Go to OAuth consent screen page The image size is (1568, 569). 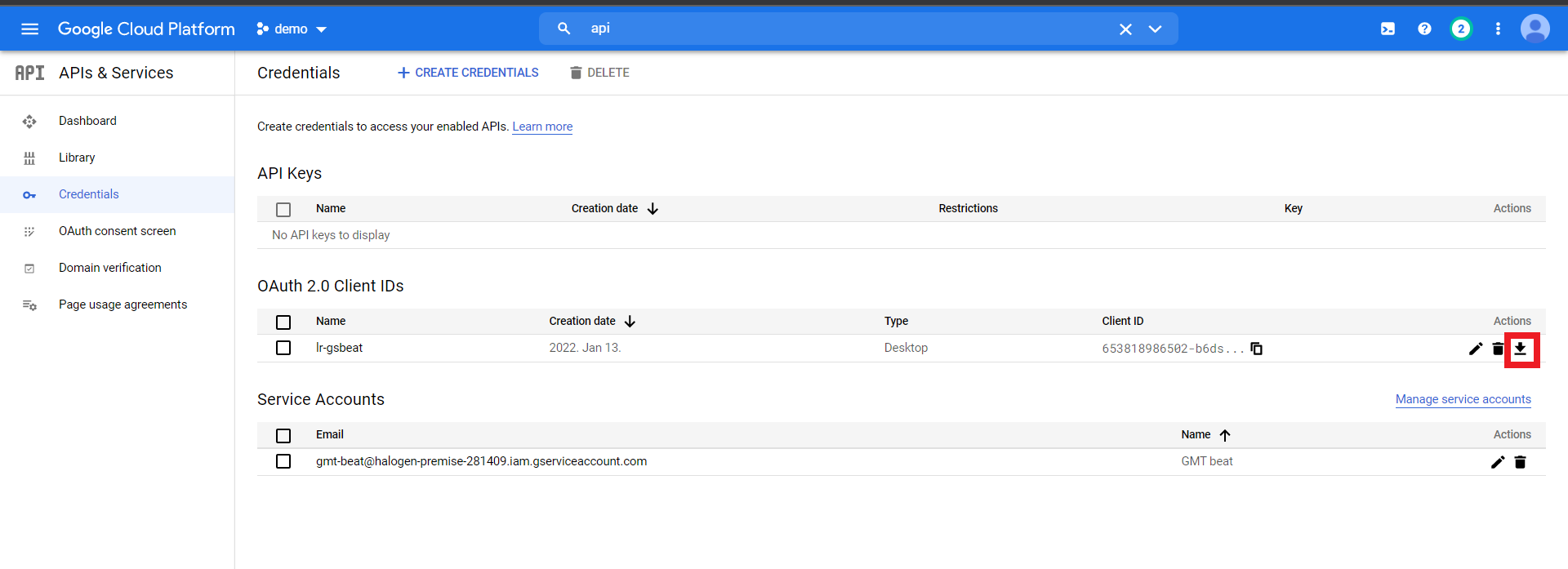[x=117, y=231]
